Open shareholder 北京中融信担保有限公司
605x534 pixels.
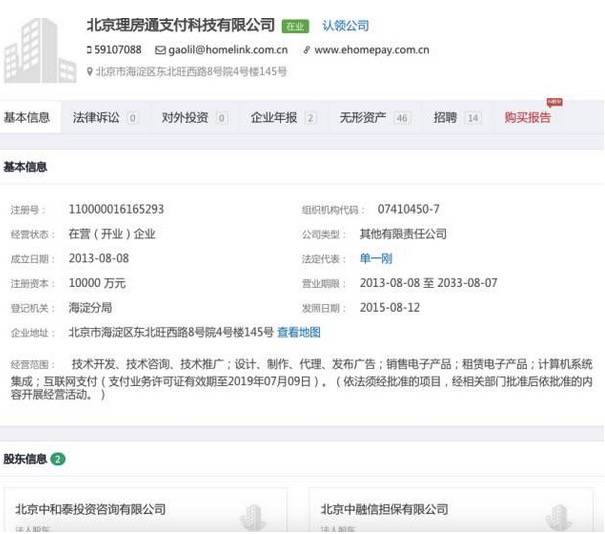pyautogui.click(x=384, y=509)
